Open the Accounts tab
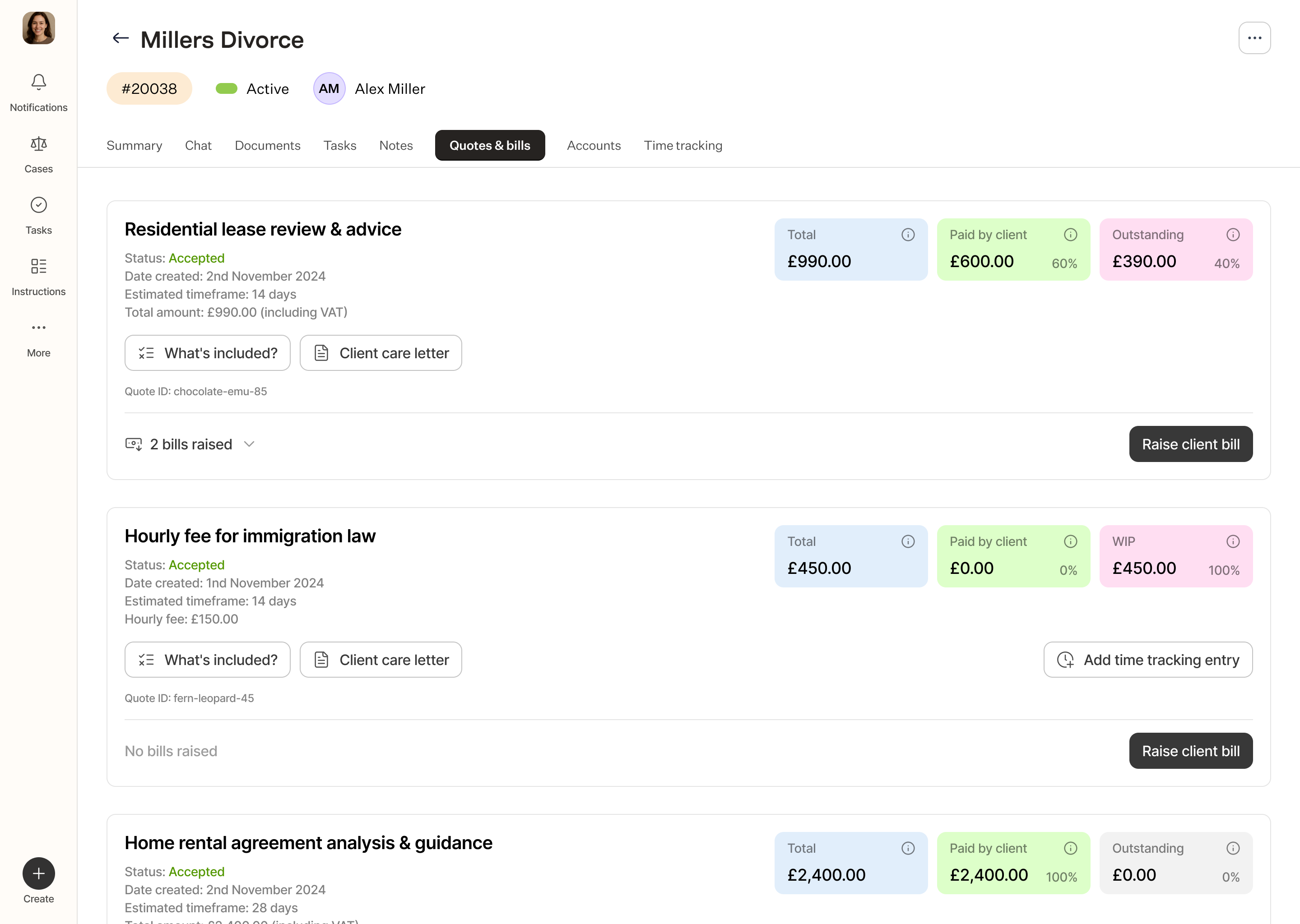1300x924 pixels. (593, 146)
